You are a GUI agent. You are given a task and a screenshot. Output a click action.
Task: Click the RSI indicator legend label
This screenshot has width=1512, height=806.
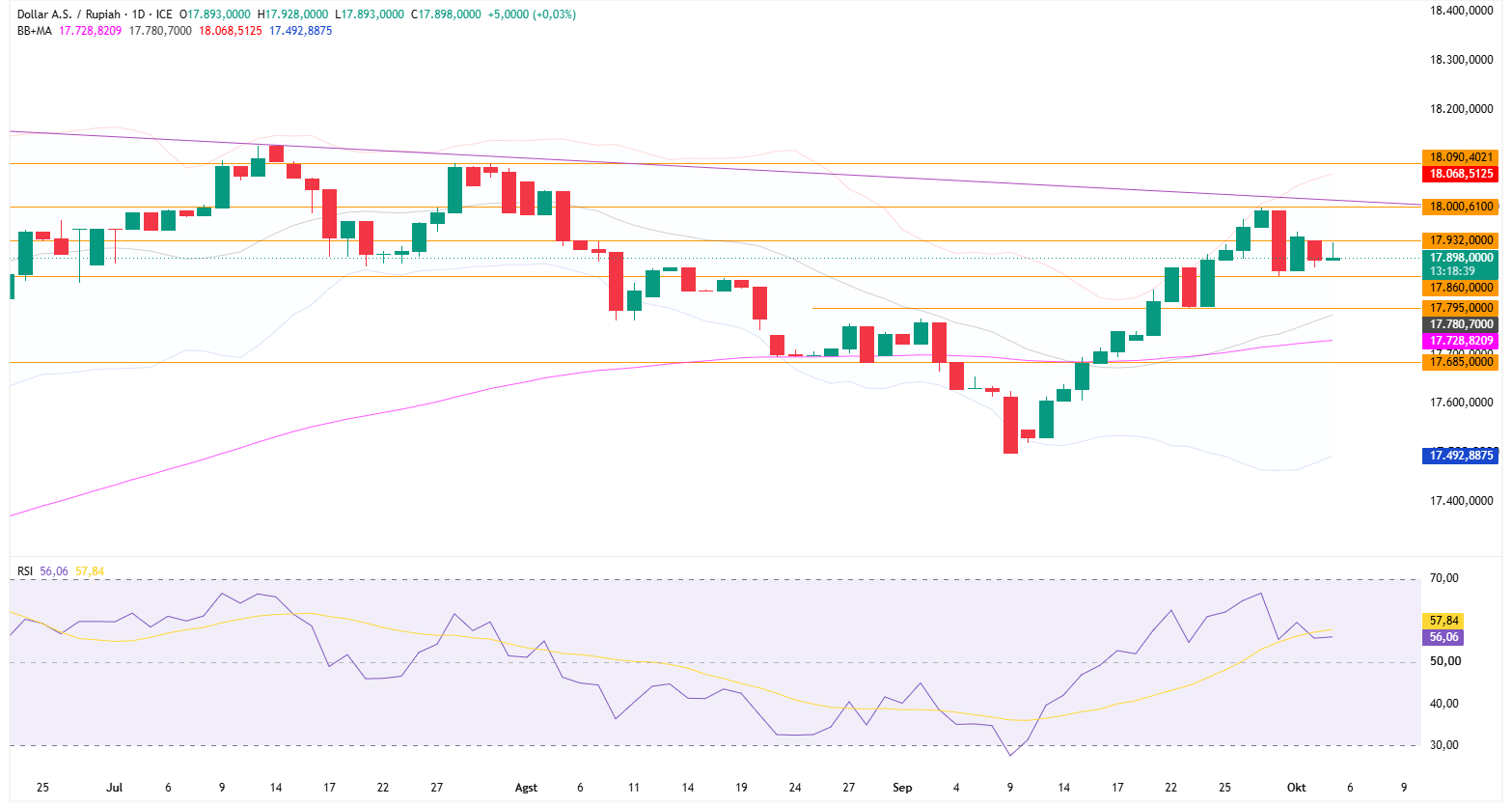[25, 571]
